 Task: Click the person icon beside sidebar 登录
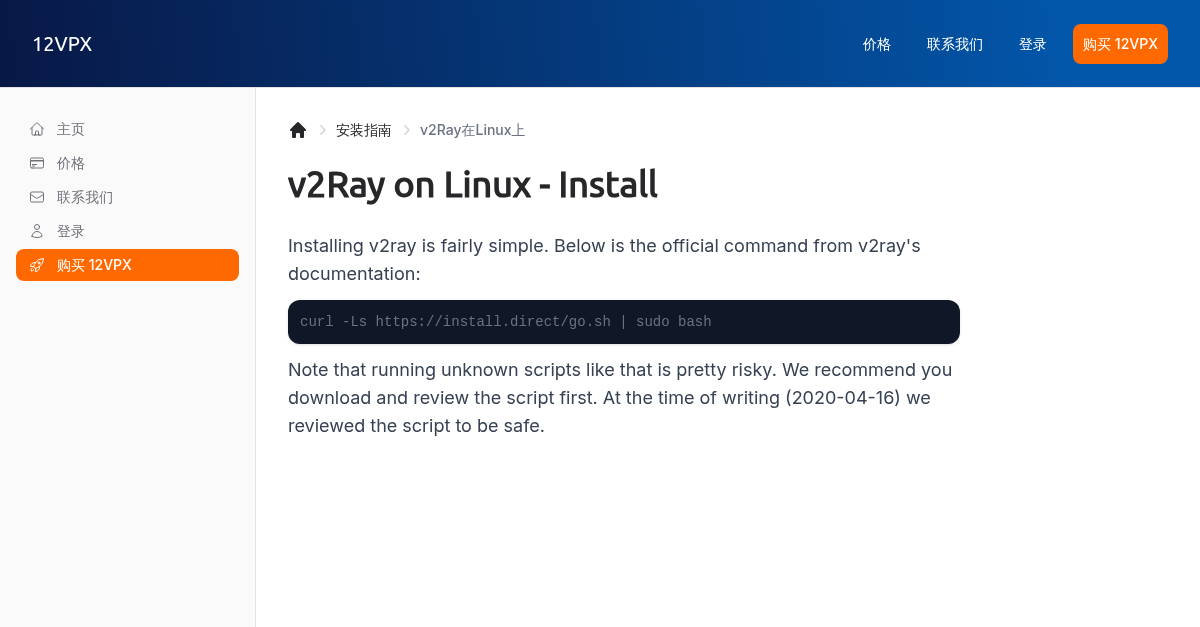click(x=37, y=231)
